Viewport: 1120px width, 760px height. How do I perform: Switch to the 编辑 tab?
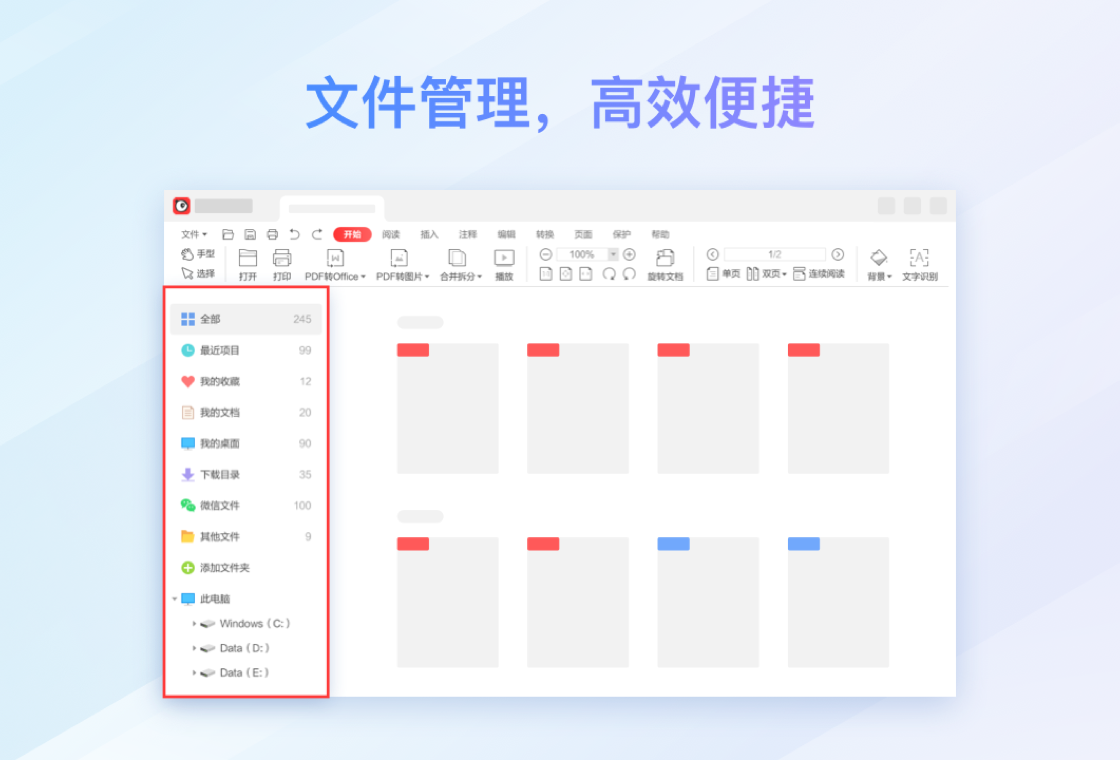(x=506, y=234)
